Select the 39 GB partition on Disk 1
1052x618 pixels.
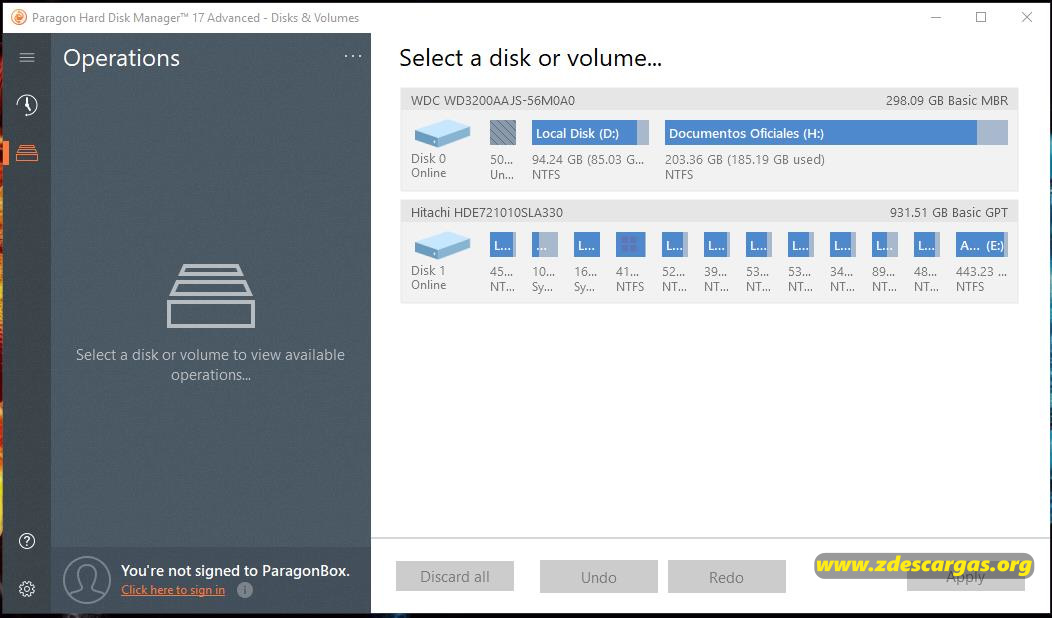(x=717, y=245)
